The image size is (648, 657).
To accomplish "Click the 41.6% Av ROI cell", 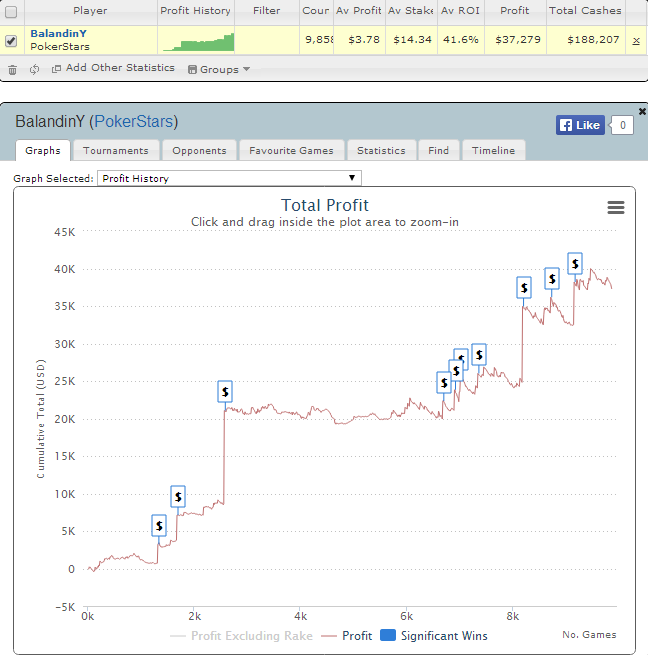I will coord(461,40).
